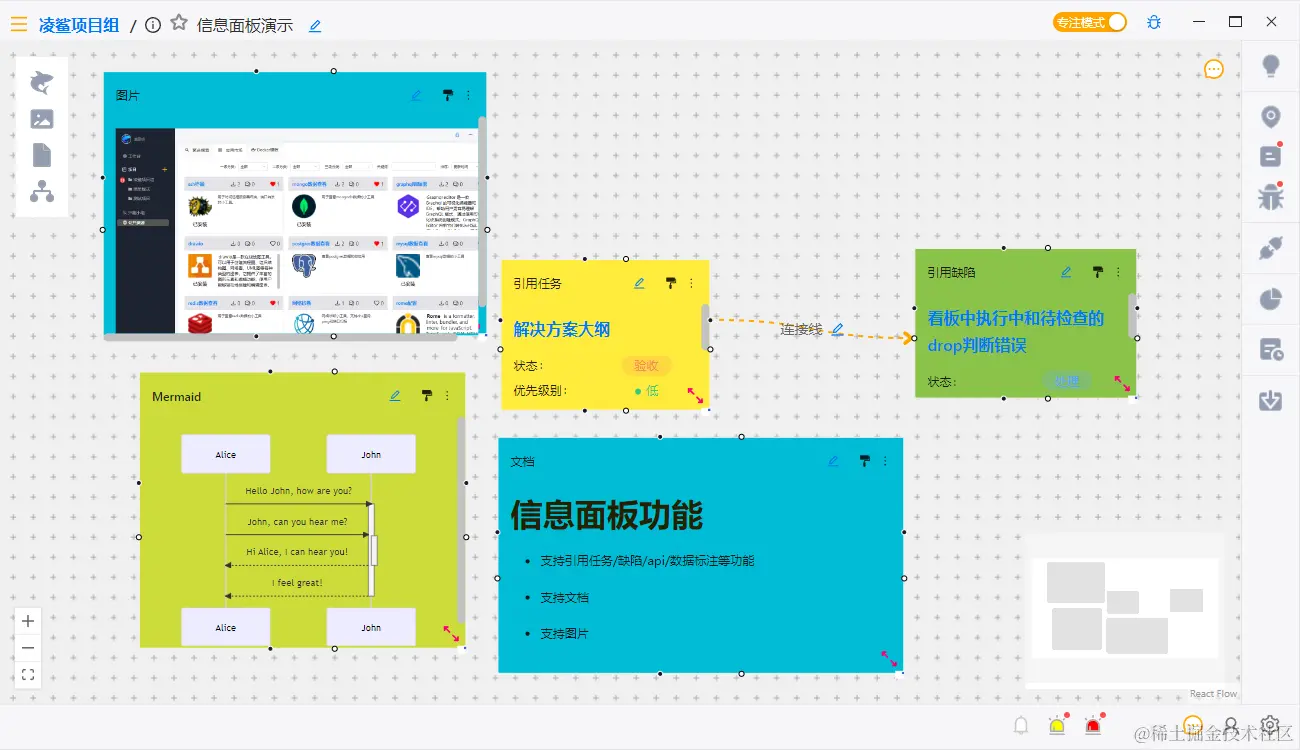Screen dimensions: 1300x750
Task: Open the 文档 node more options menu
Action: pos(885,462)
